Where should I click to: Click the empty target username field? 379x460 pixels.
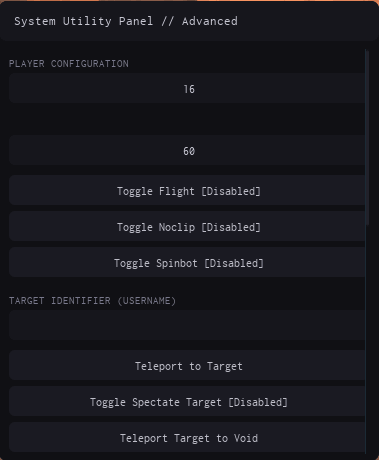click(187, 325)
